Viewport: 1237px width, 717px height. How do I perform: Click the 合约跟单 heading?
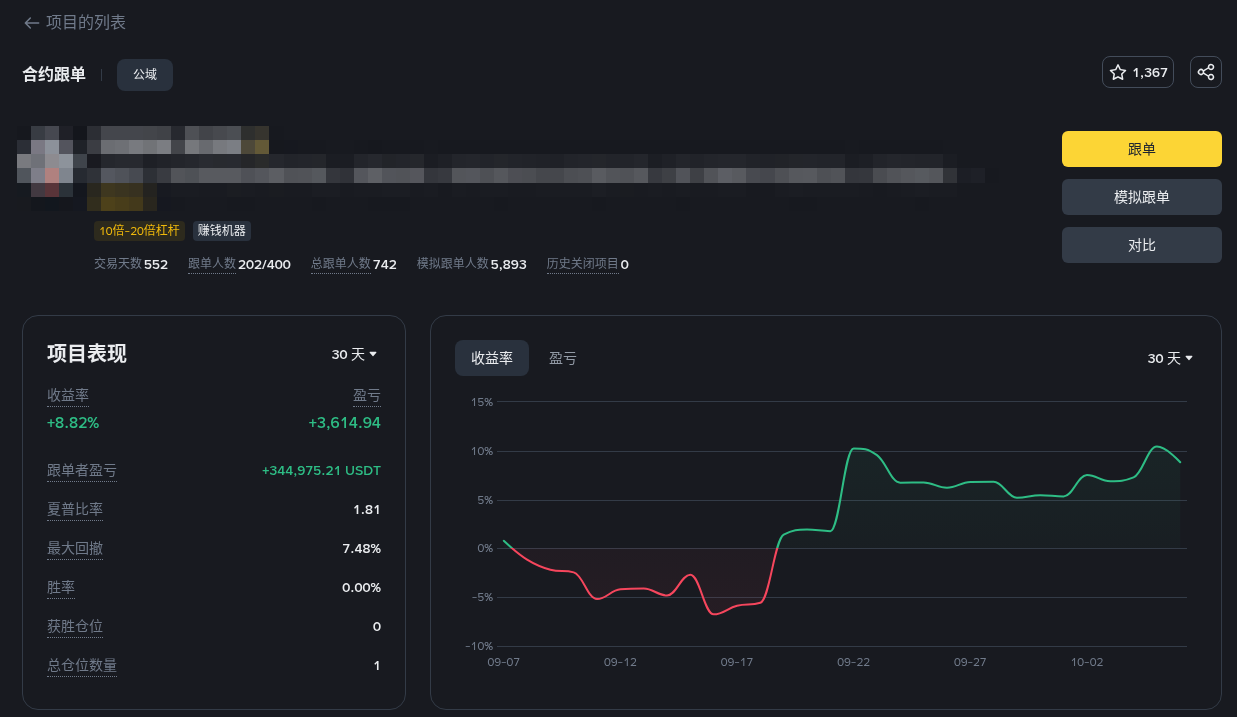(x=54, y=75)
